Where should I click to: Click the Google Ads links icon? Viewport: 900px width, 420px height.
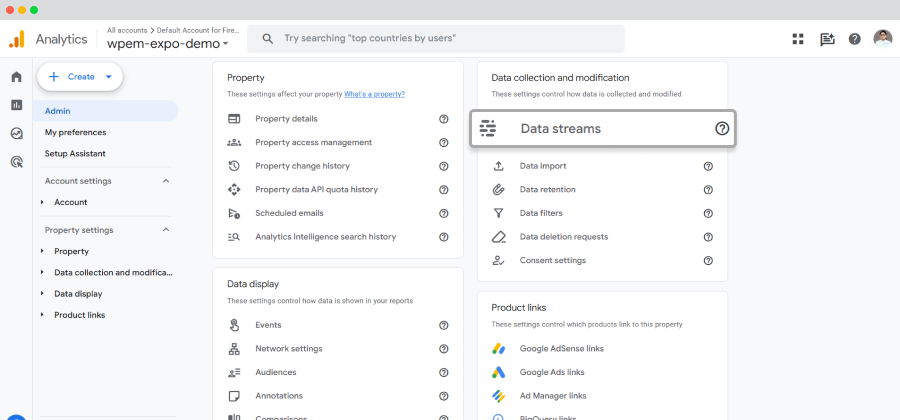[498, 372]
